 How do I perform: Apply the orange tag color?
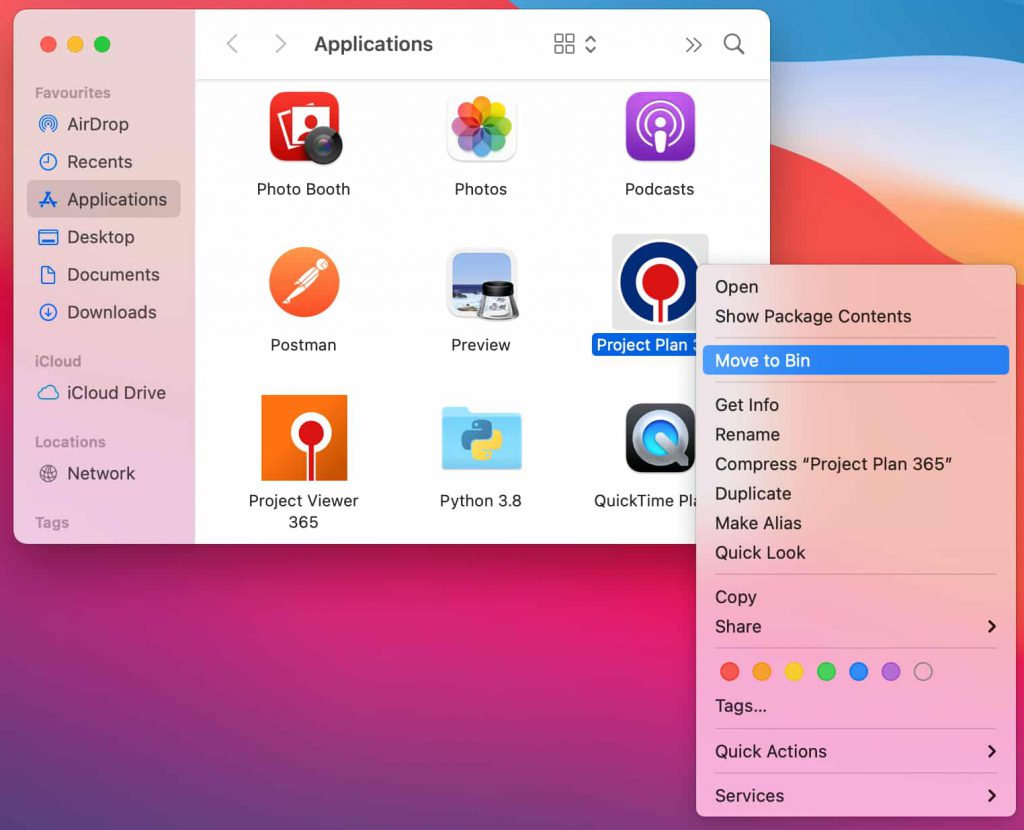coord(761,671)
